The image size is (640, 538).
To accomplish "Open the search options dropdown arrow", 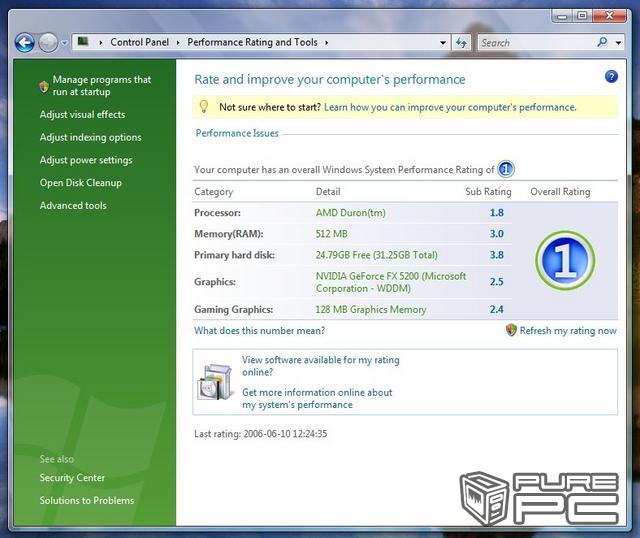I will (618, 42).
